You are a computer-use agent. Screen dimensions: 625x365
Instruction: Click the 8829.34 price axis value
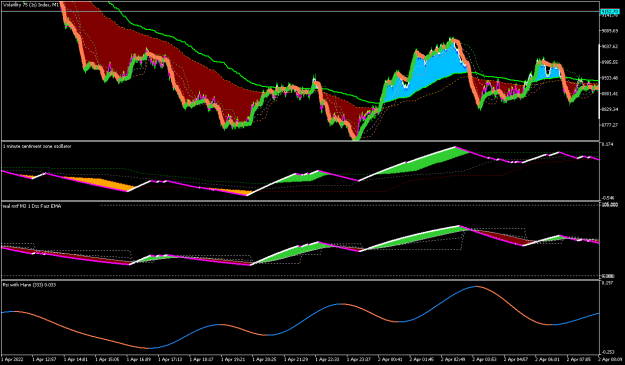(610, 109)
